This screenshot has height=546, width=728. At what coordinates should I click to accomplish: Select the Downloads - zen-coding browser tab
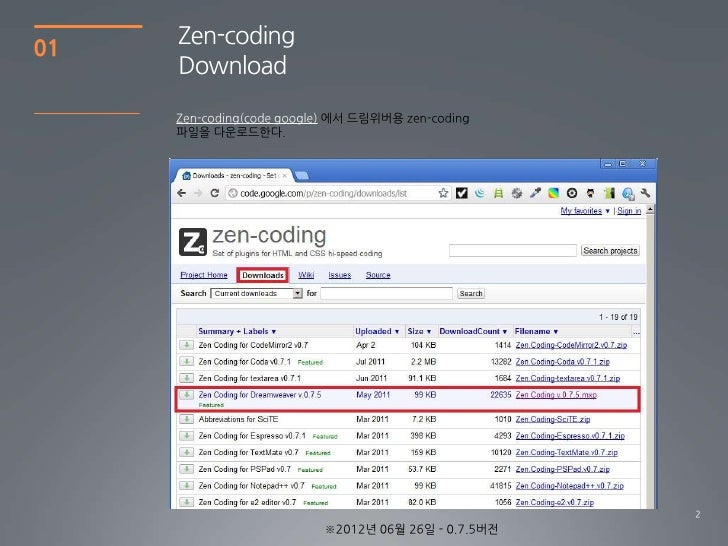(x=234, y=176)
